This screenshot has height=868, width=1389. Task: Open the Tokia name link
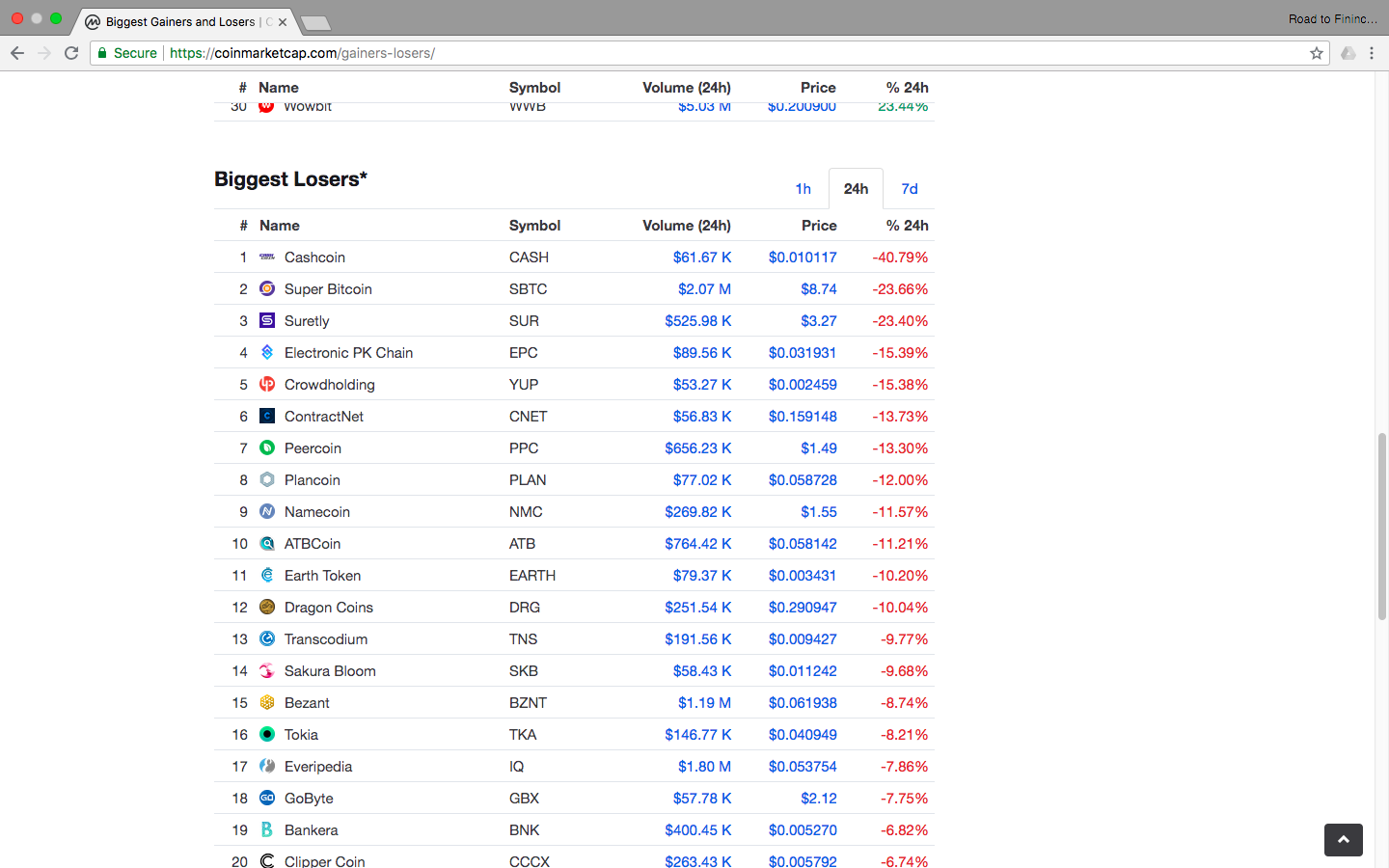point(301,735)
